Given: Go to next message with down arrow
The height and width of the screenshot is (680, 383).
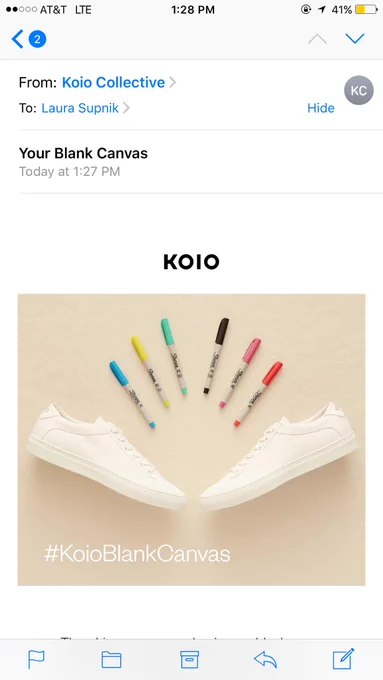Looking at the screenshot, I should (x=355, y=39).
